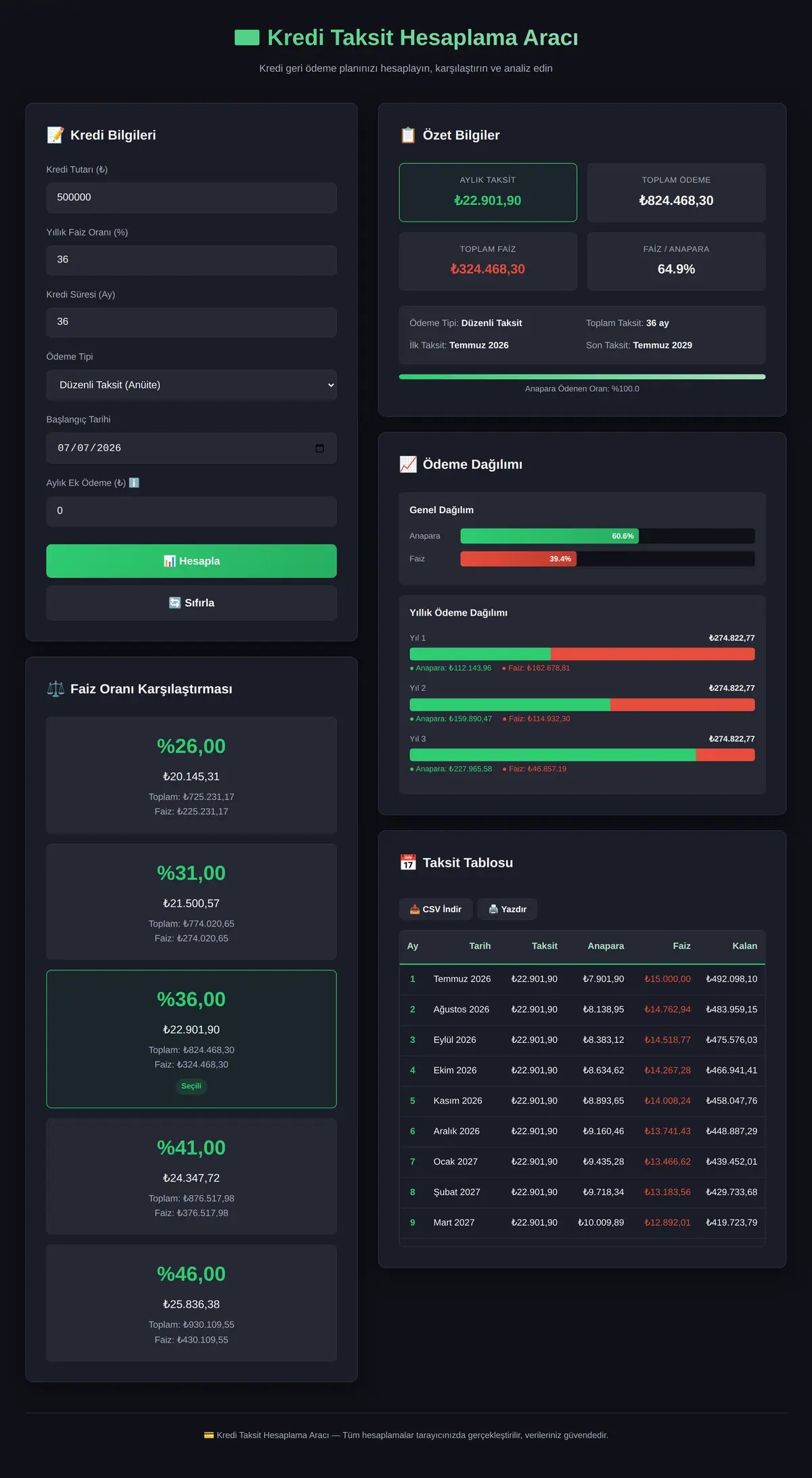
Task: Click the ₺15.000,00 interest cell
Action: click(667, 979)
